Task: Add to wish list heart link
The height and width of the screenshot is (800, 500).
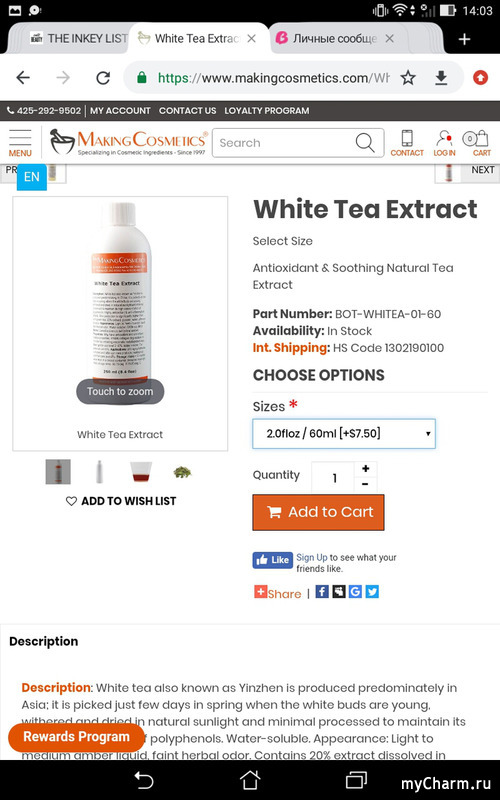Action: click(x=121, y=501)
